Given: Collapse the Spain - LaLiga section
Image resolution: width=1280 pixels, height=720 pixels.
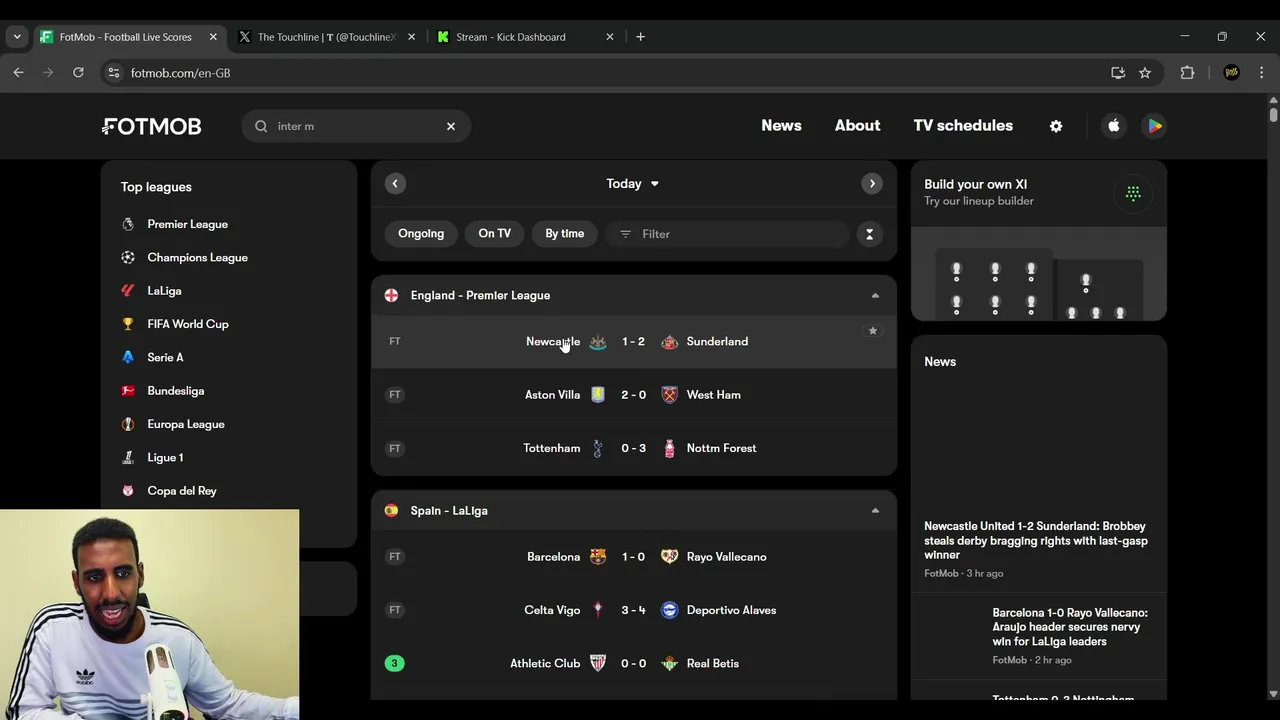Looking at the screenshot, I should [x=875, y=510].
